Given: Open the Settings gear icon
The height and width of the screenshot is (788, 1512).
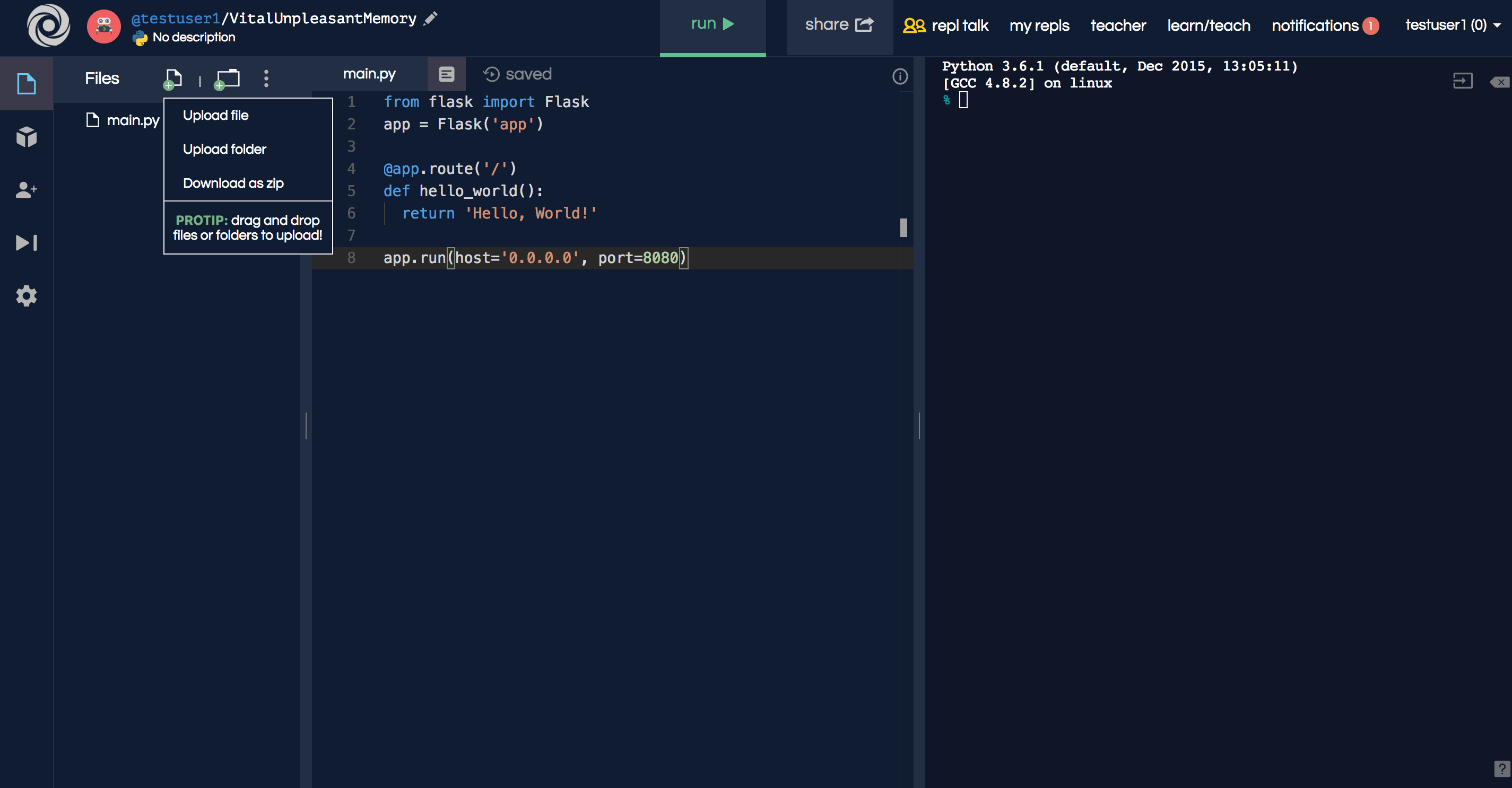Looking at the screenshot, I should [x=27, y=296].
